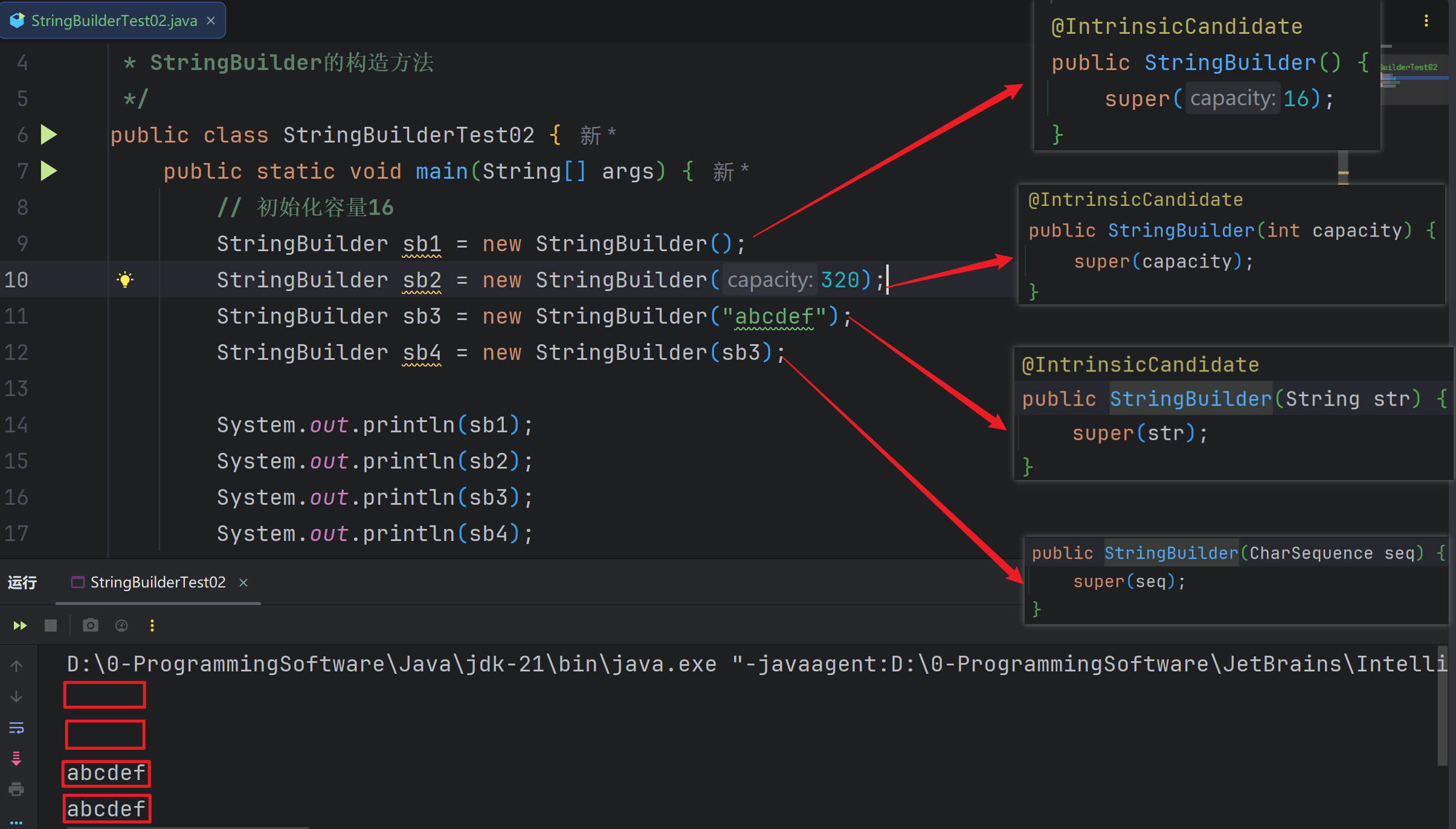Select the StringBuilderTest02 run tab
This screenshot has height=829, width=1456.
pyautogui.click(x=157, y=582)
